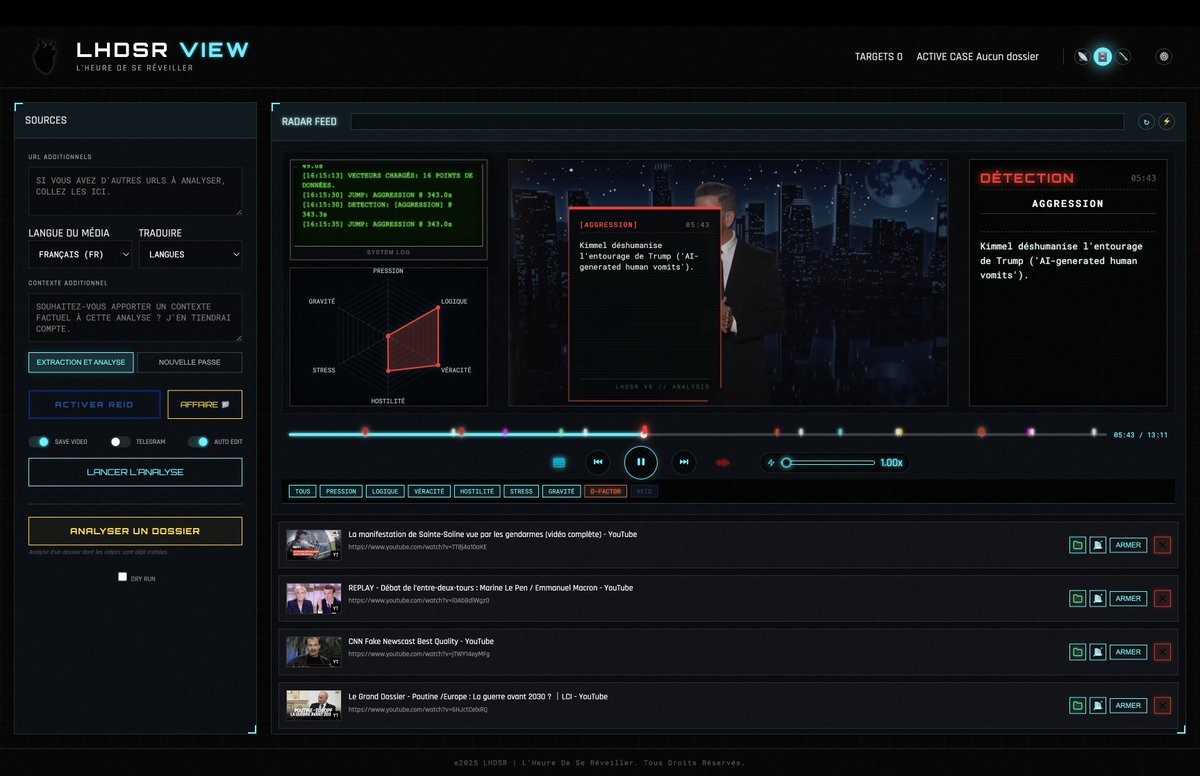
Task: Select the LOGIQUE filter tab
Action: 385,491
